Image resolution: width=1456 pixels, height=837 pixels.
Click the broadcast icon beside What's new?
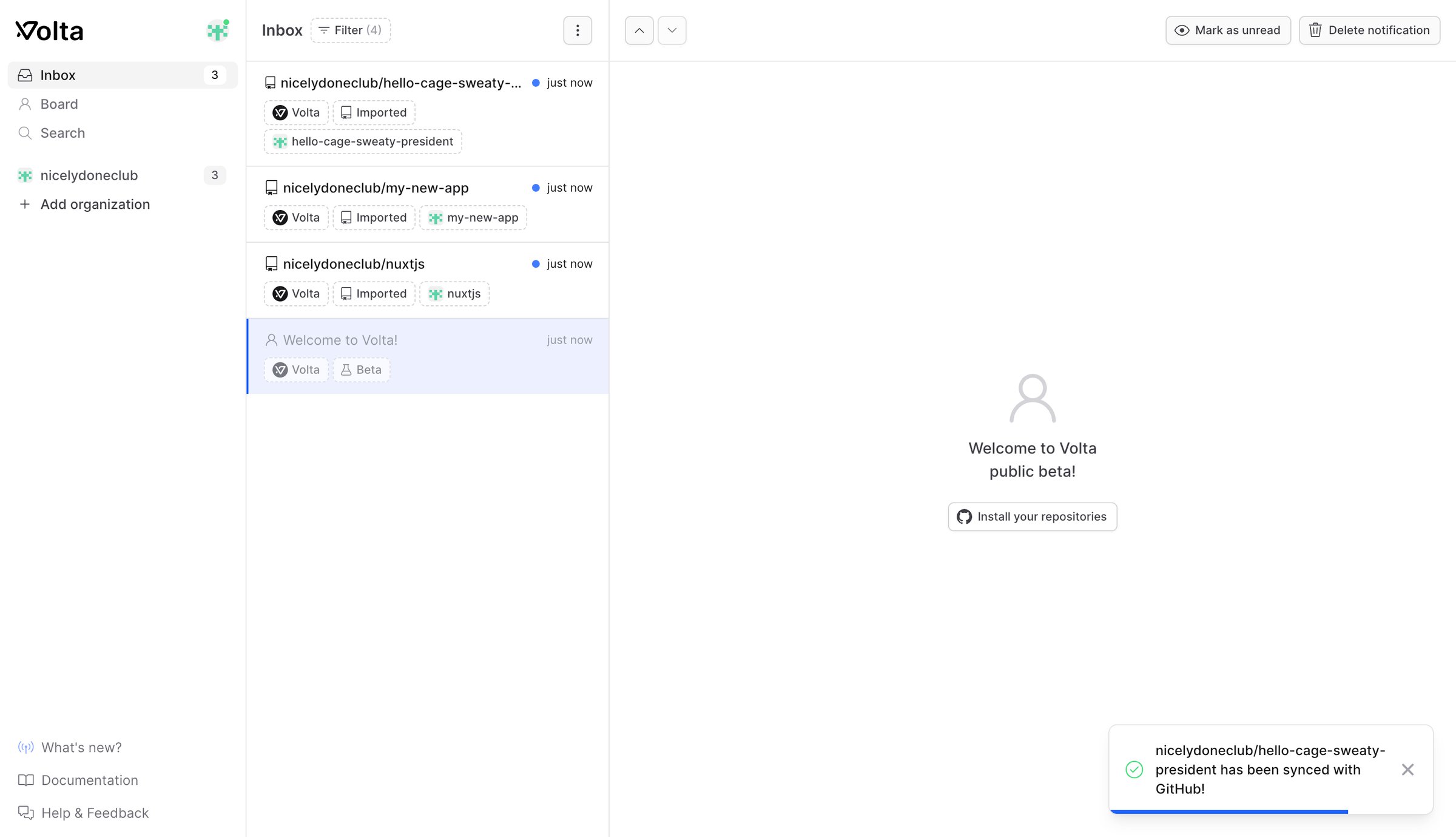click(25, 748)
